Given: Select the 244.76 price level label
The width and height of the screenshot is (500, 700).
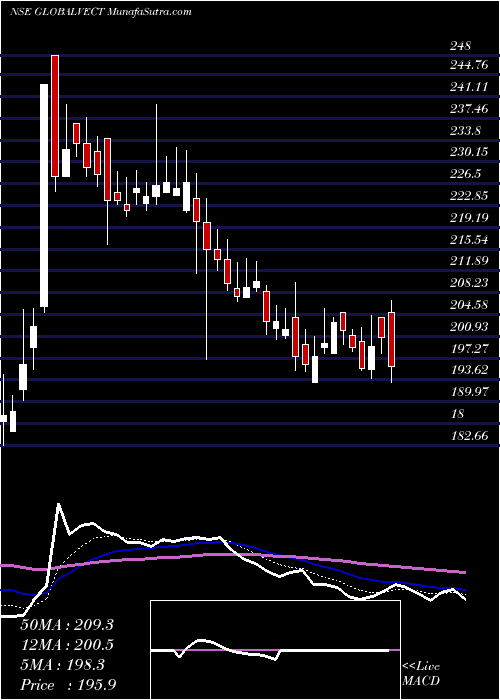Looking at the screenshot, I should (470, 65).
